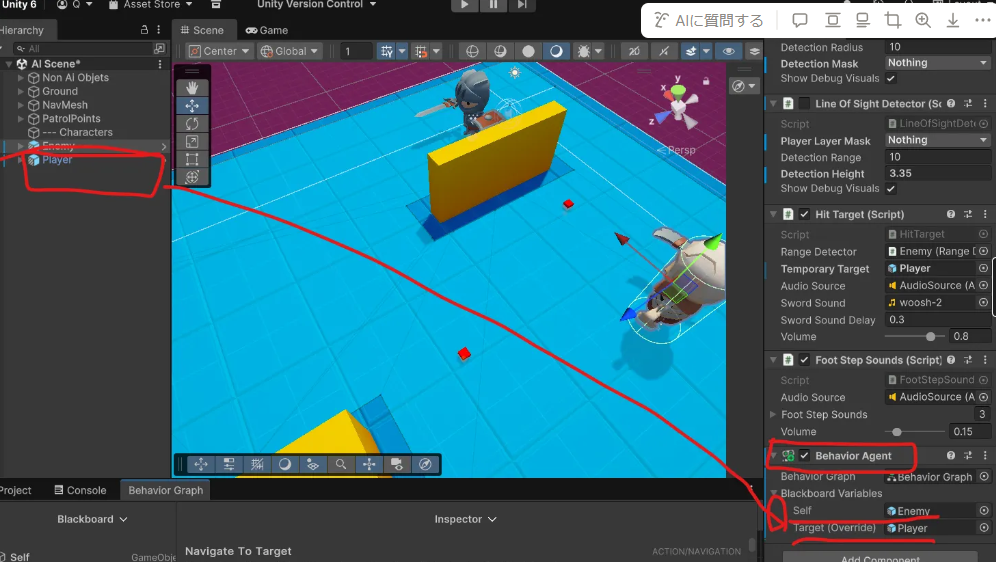Click the Pause button
The image size is (996, 562).
[493, 5]
